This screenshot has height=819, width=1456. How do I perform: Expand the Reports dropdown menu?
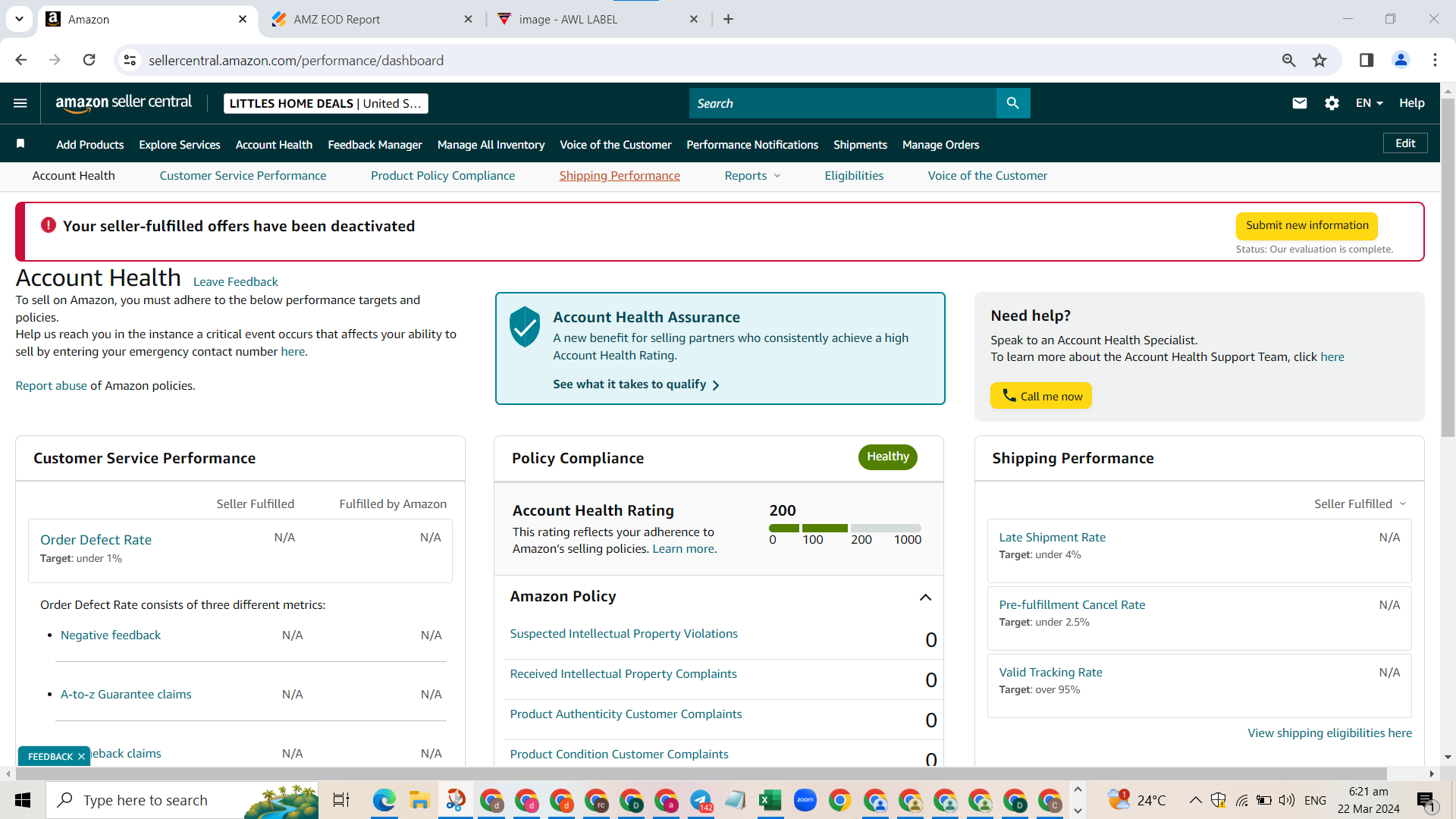tap(752, 176)
